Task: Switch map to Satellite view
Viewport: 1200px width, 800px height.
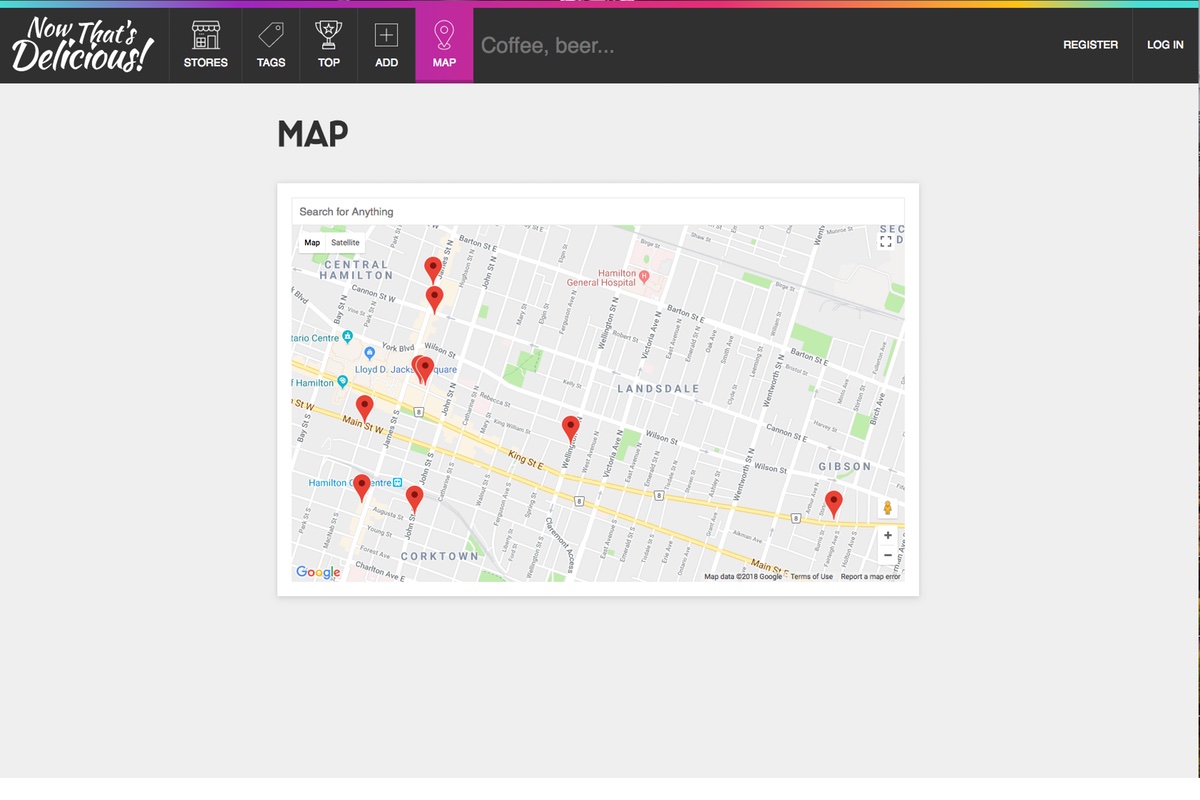Action: [345, 243]
